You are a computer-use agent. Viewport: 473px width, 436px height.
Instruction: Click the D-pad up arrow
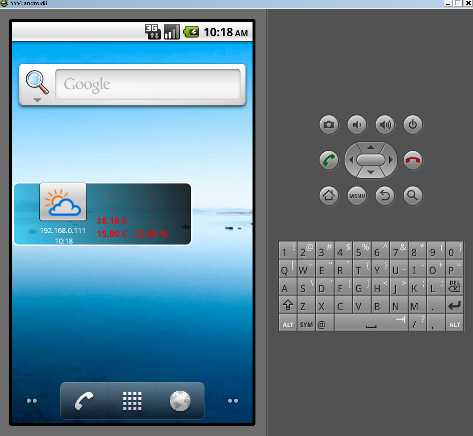(x=371, y=147)
